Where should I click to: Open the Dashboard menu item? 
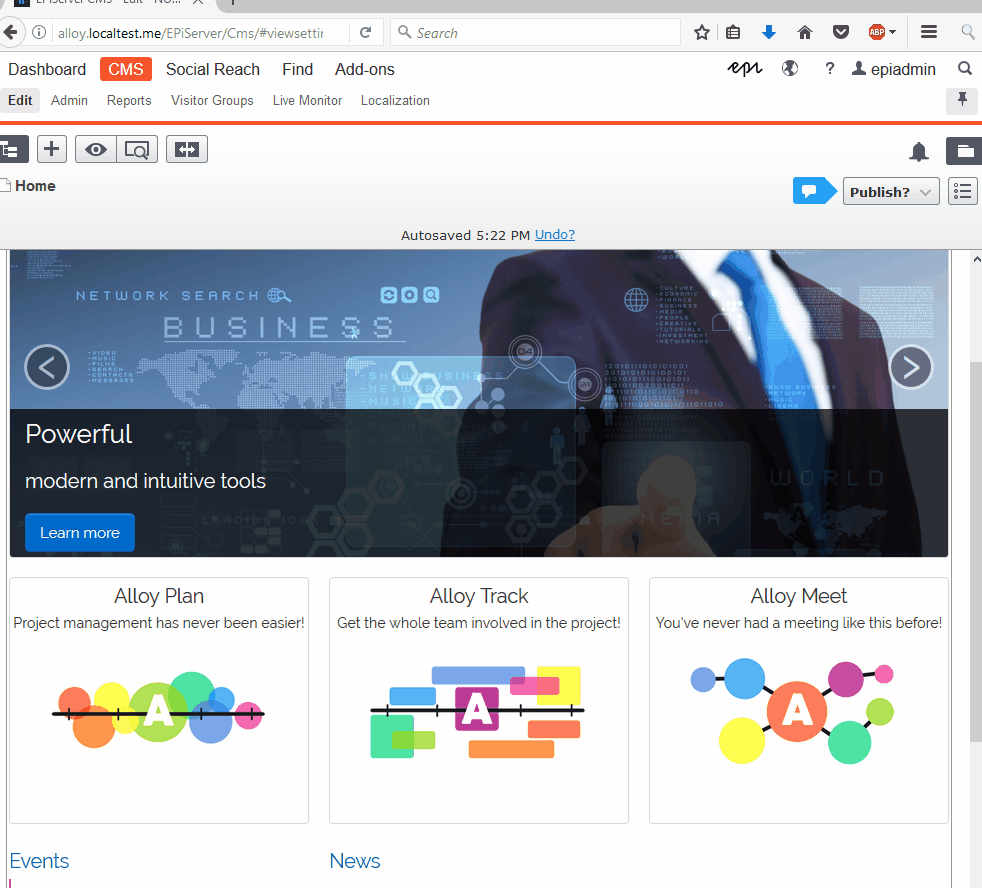tap(47, 70)
